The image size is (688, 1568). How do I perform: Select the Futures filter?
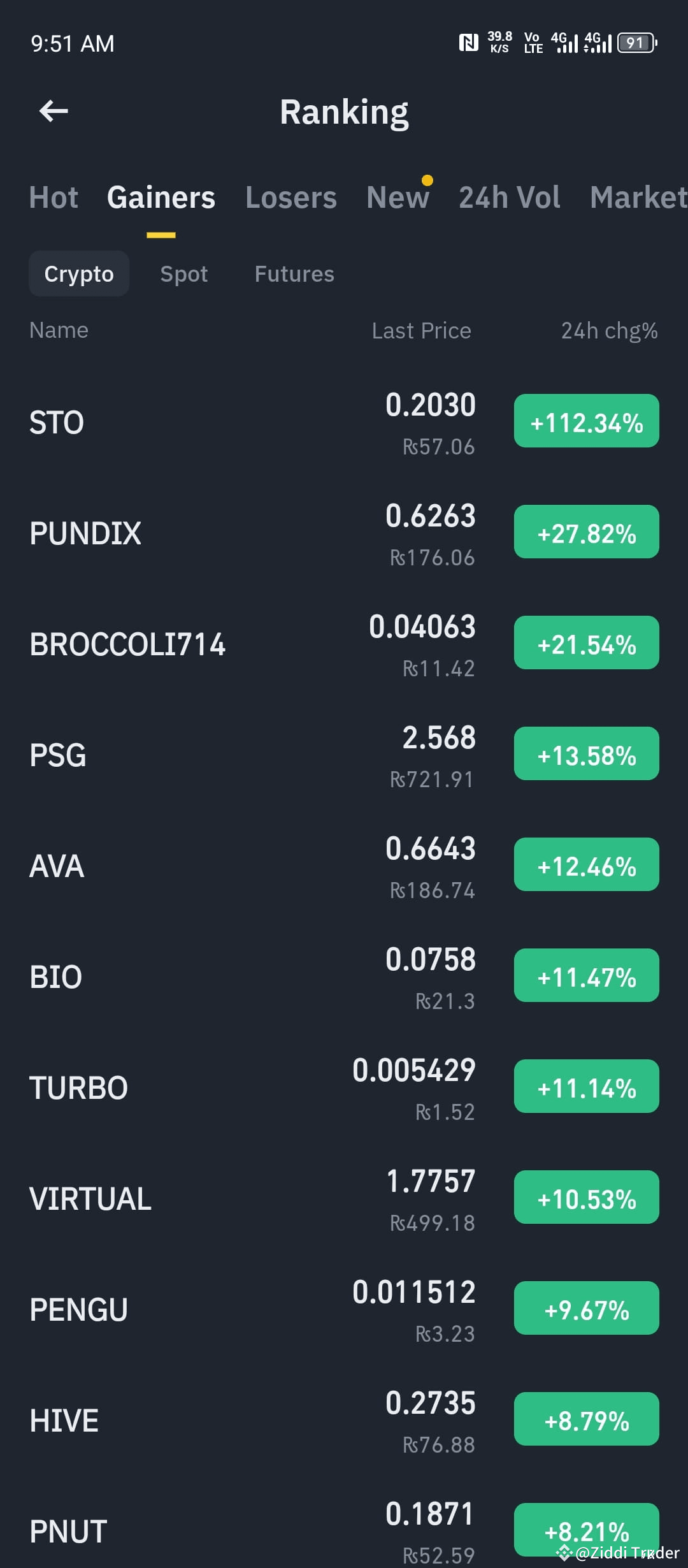coord(294,274)
